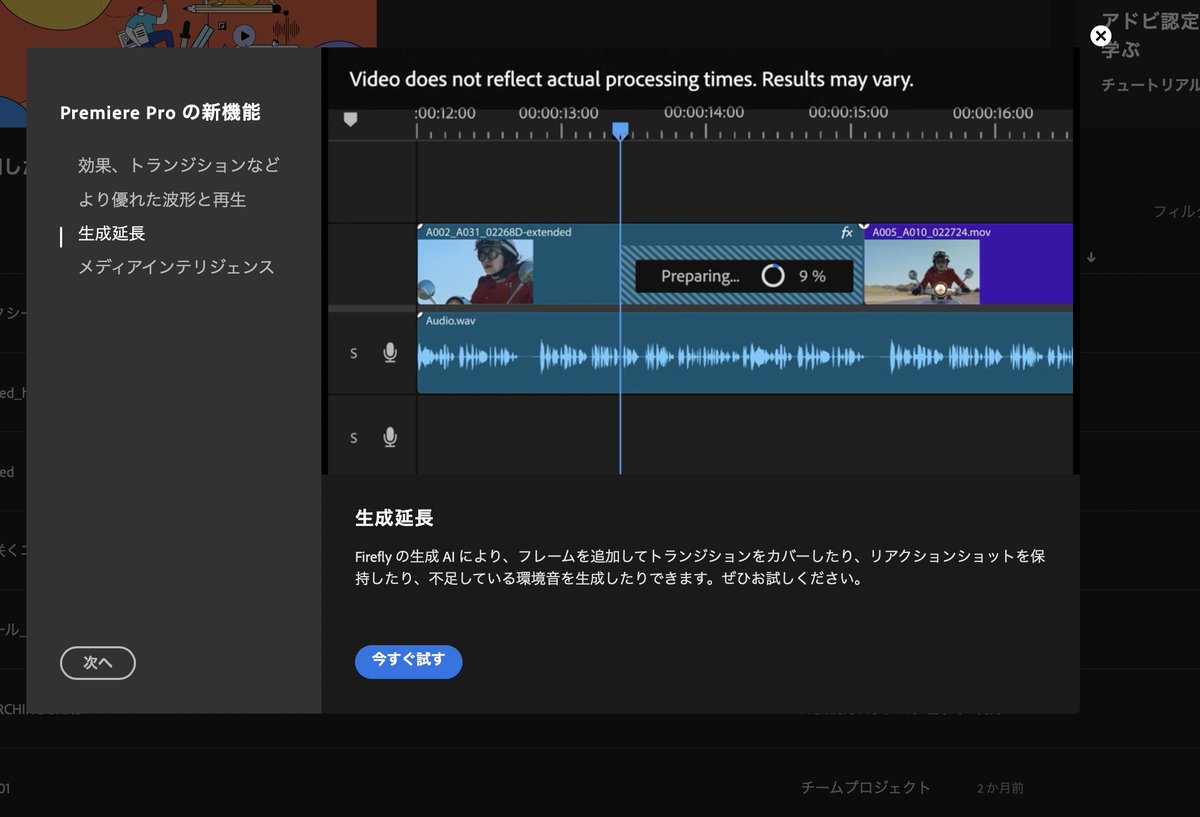The height and width of the screenshot is (817, 1200).
Task: Click チームプロジェクト in the background list
Action: (866, 787)
